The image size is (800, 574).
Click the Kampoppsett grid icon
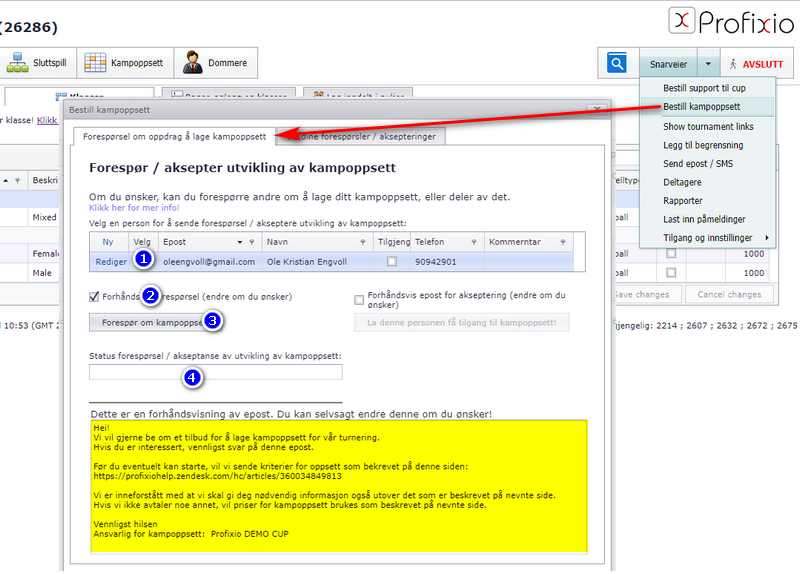point(95,63)
